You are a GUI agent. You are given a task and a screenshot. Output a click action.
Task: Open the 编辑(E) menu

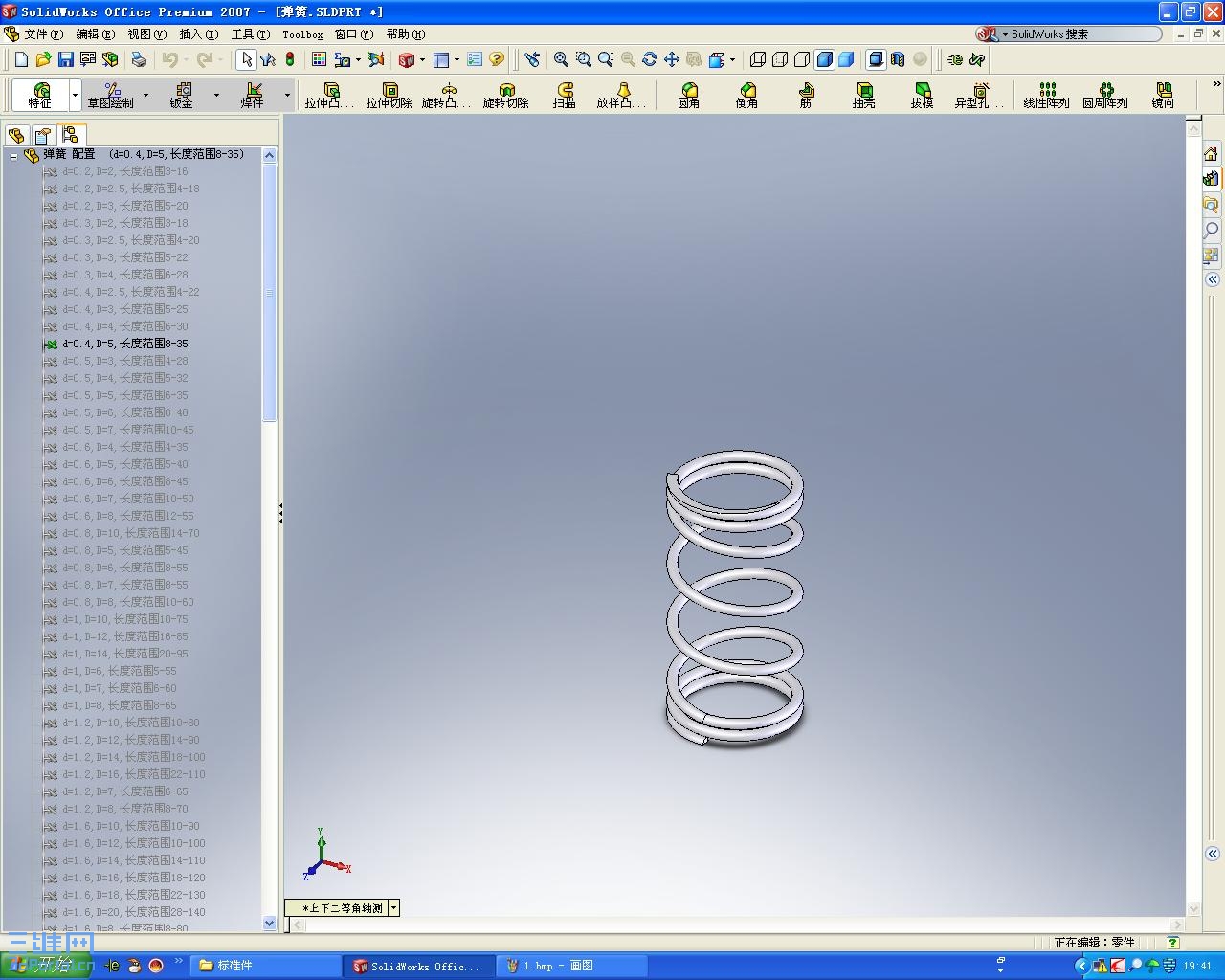click(95, 34)
